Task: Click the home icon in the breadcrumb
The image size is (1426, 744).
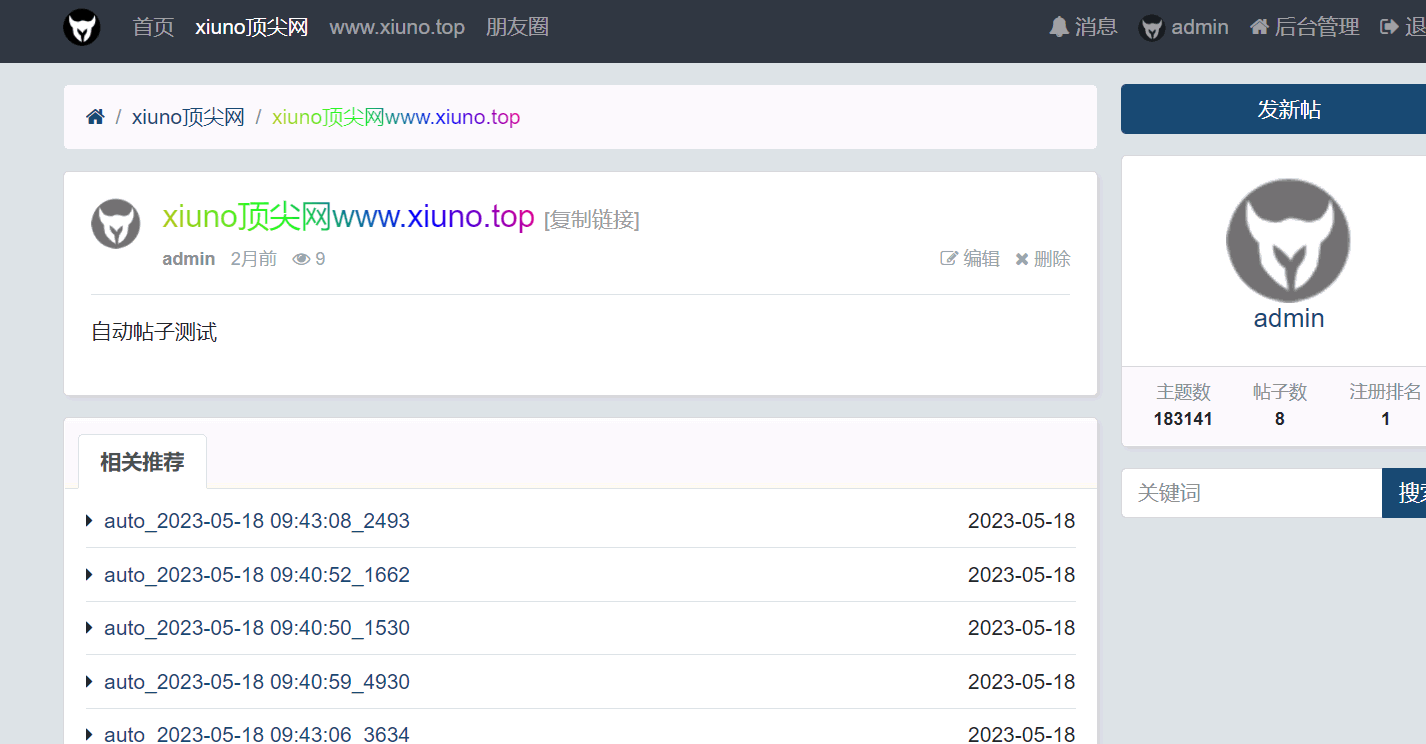Action: pyautogui.click(x=95, y=117)
